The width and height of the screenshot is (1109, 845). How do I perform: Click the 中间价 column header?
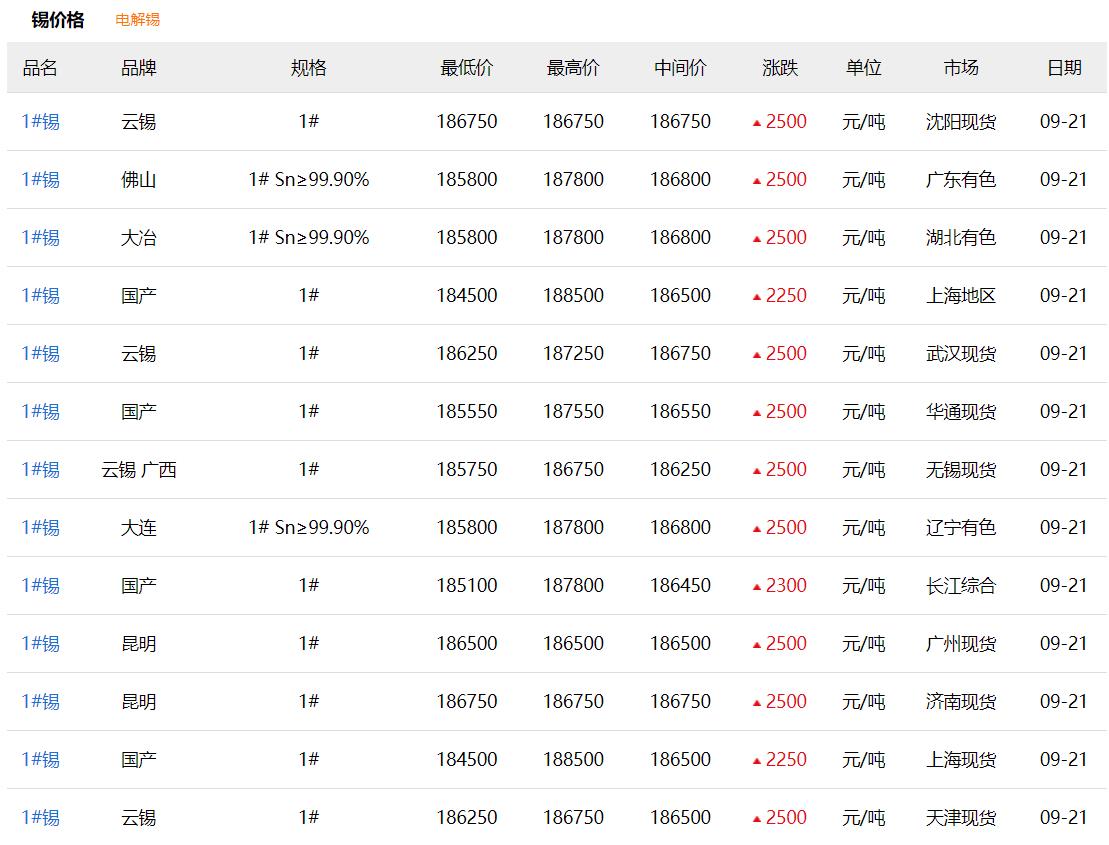pos(680,68)
